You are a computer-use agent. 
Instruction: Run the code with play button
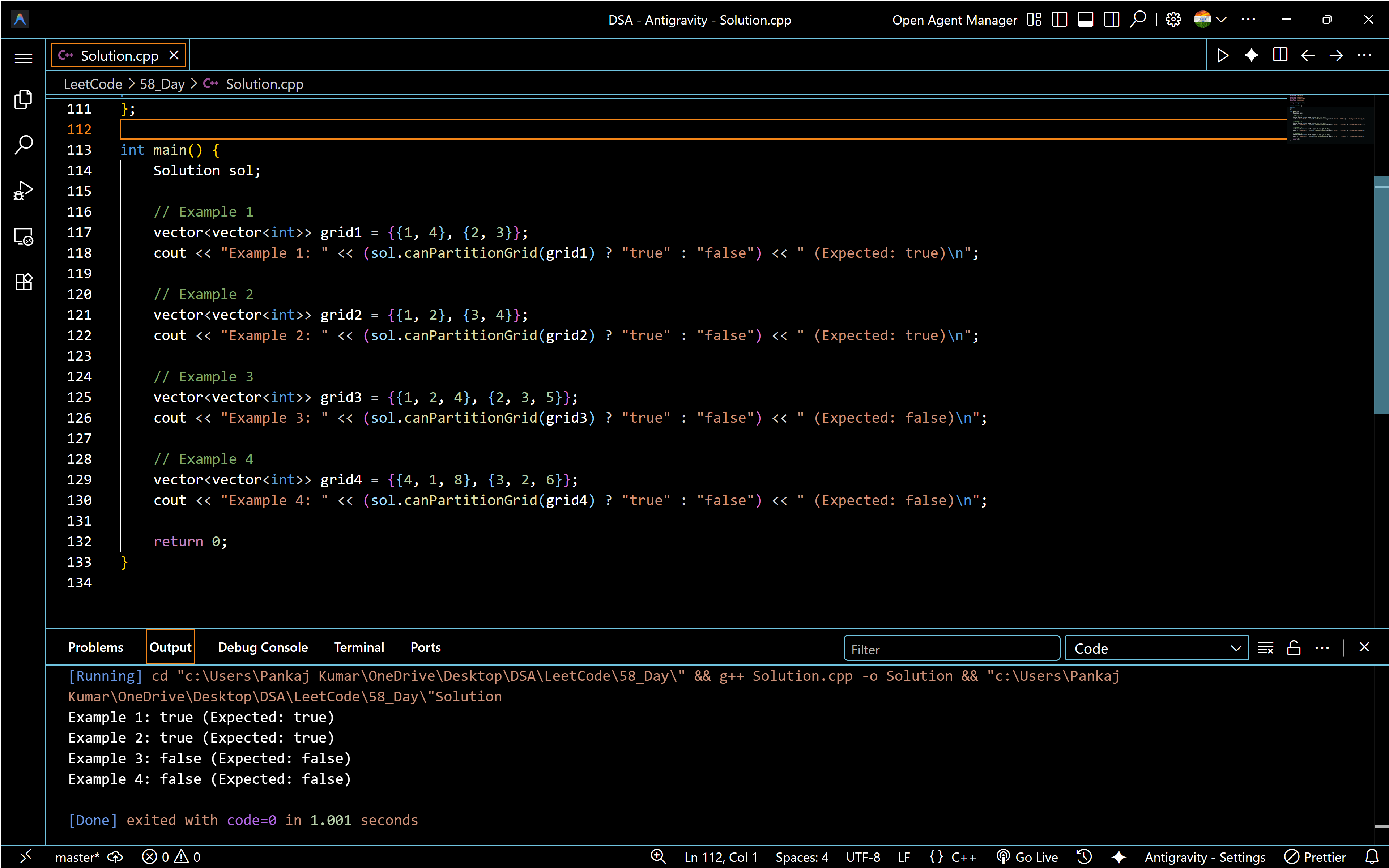click(1223, 56)
